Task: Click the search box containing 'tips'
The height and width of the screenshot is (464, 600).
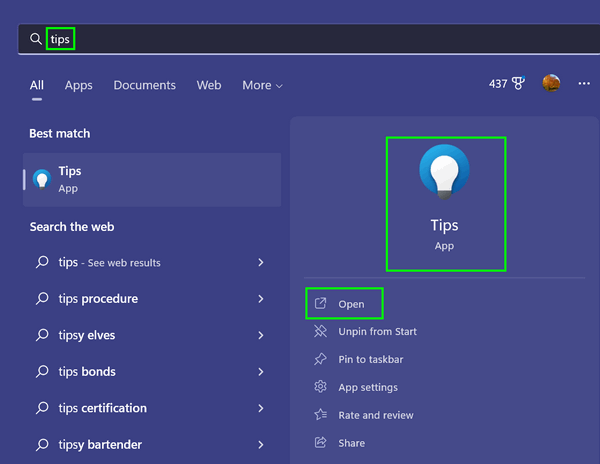Action: tap(309, 39)
